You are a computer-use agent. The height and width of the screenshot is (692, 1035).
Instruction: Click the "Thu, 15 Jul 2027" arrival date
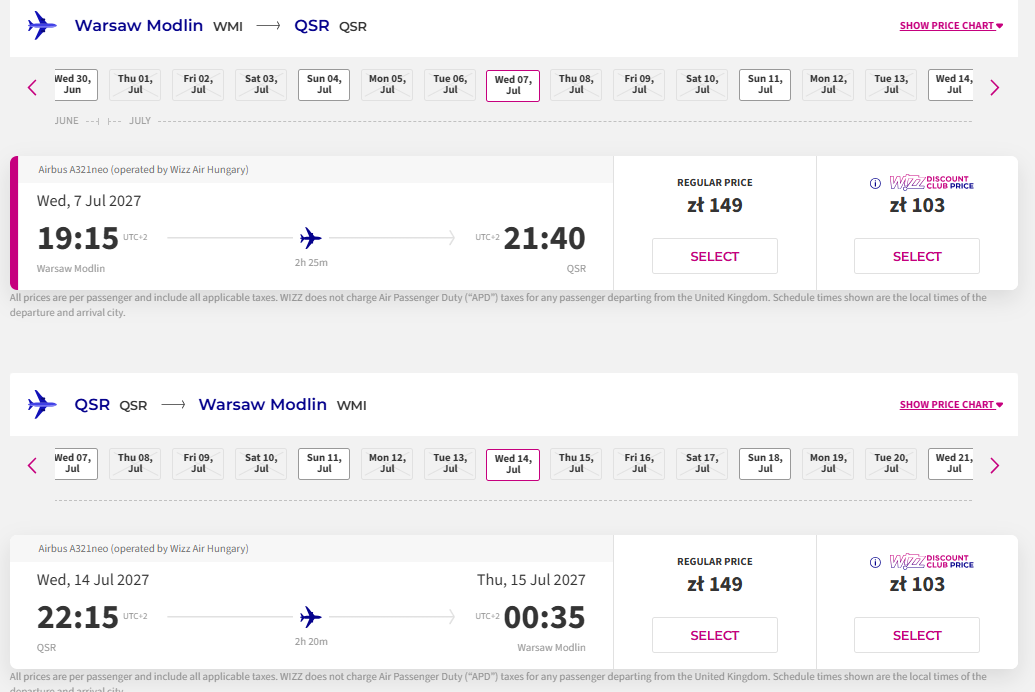(531, 580)
